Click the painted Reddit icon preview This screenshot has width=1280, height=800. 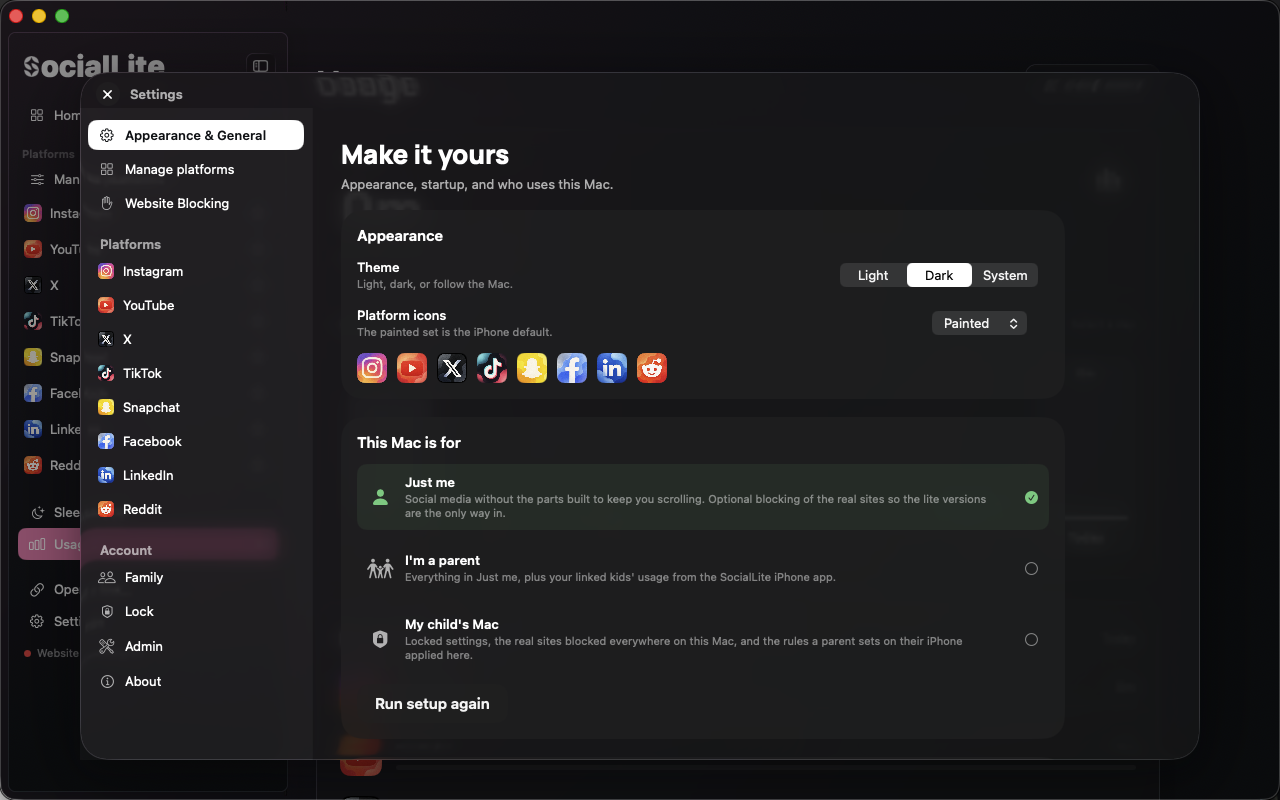[652, 368]
